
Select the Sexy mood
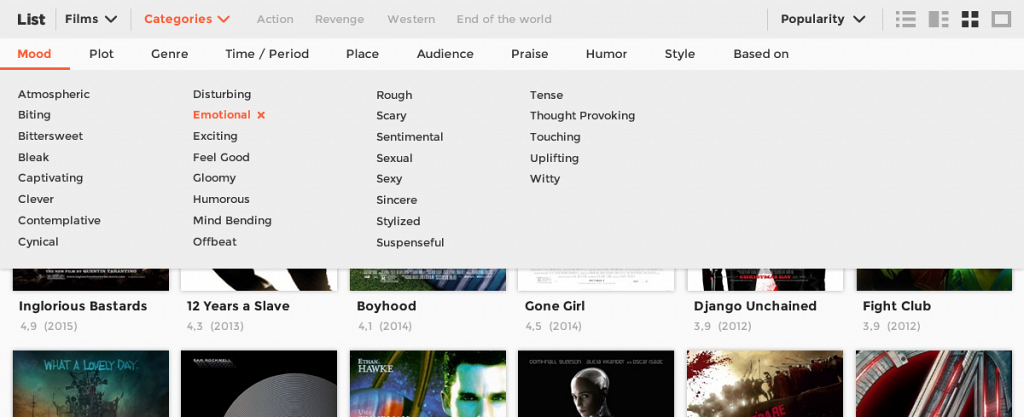pos(389,179)
